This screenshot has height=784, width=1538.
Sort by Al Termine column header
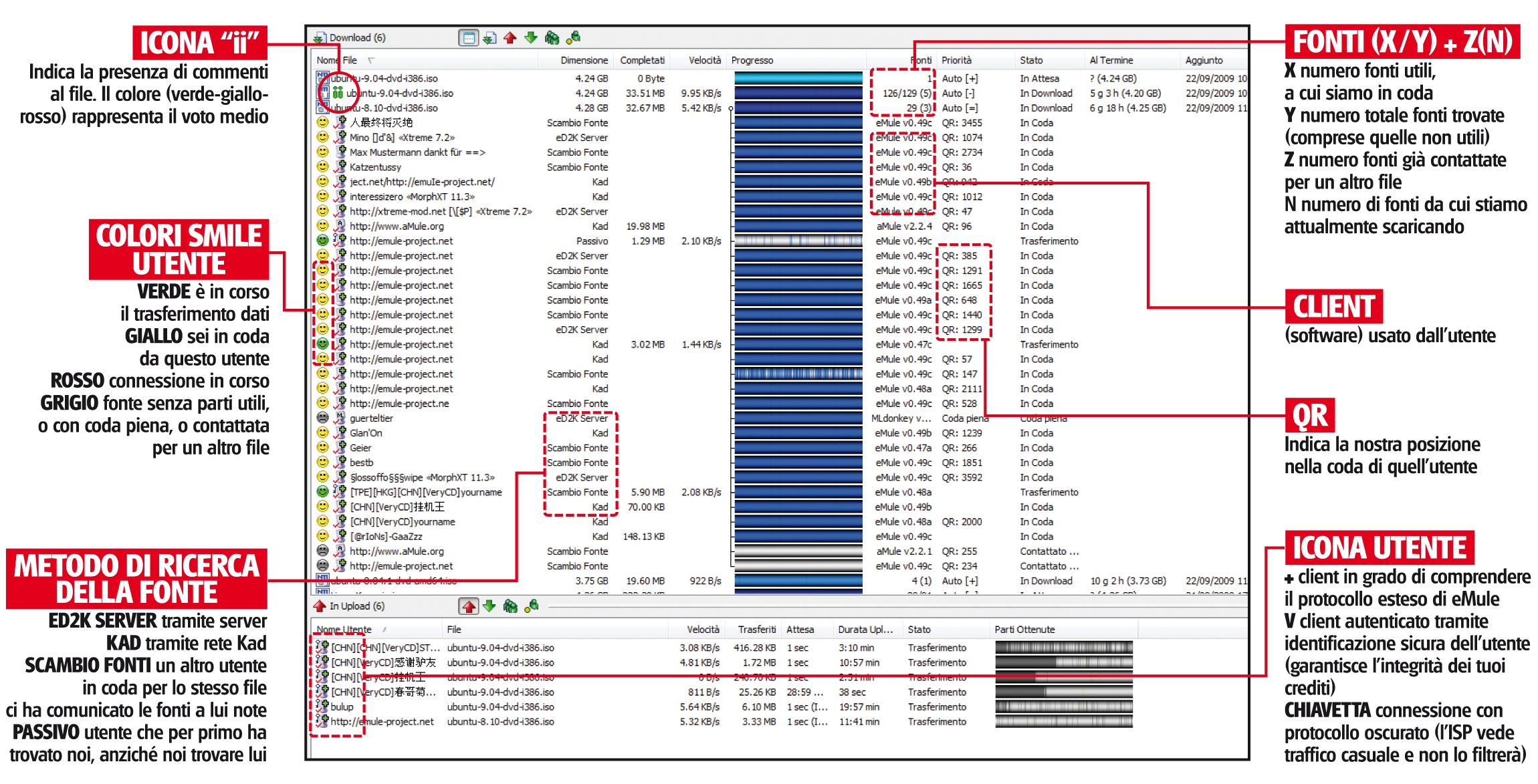pyautogui.click(x=1111, y=60)
